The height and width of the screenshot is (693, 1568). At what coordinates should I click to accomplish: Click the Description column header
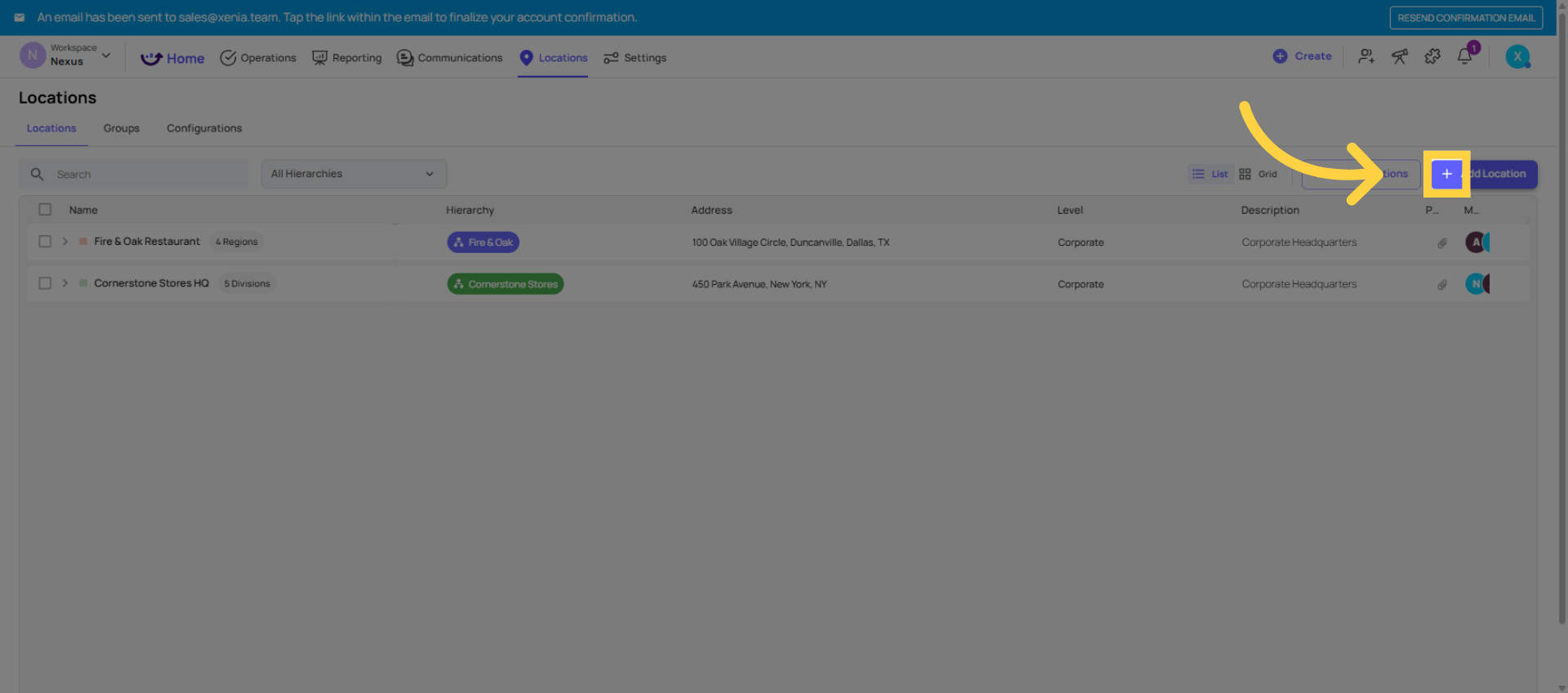tap(1270, 210)
